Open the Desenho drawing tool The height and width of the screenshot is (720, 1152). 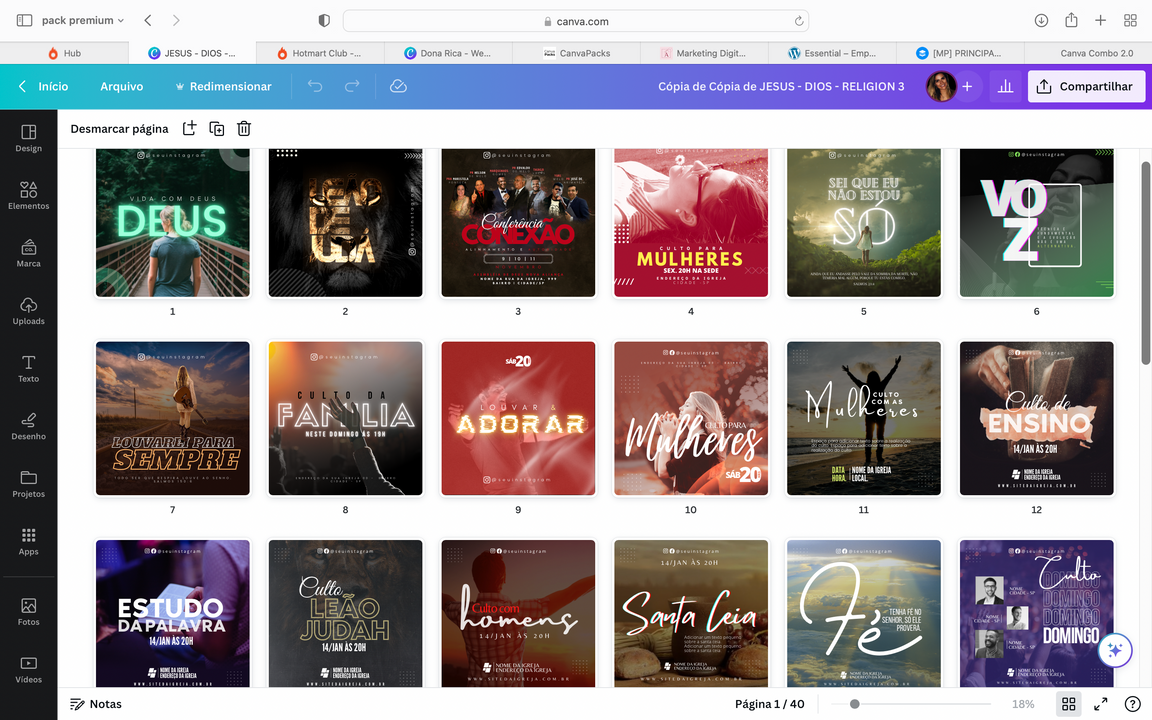[x=28, y=425]
